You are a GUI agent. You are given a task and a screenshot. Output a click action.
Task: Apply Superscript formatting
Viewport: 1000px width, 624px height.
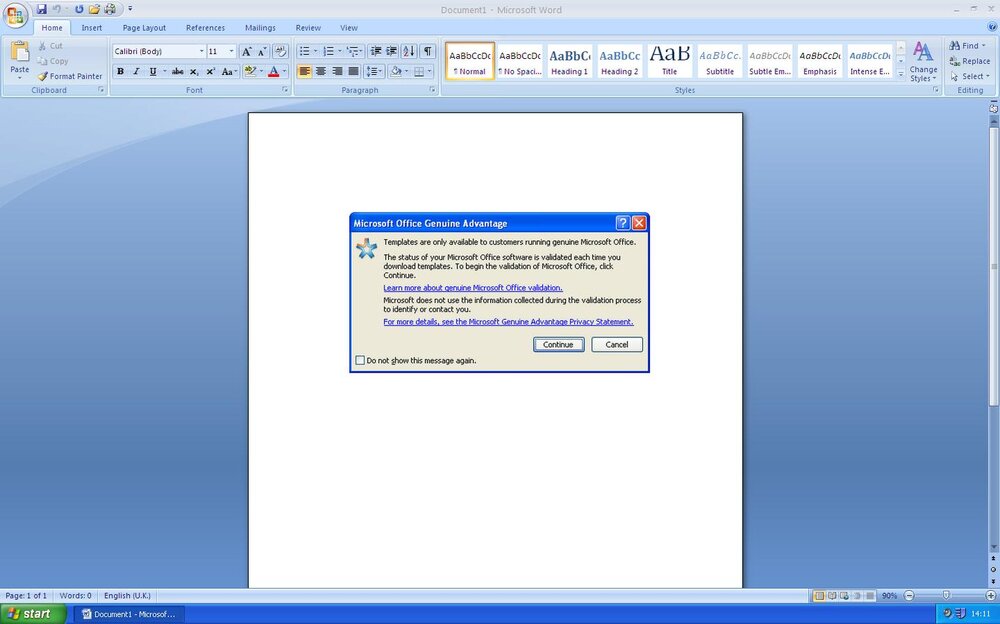[x=210, y=71]
